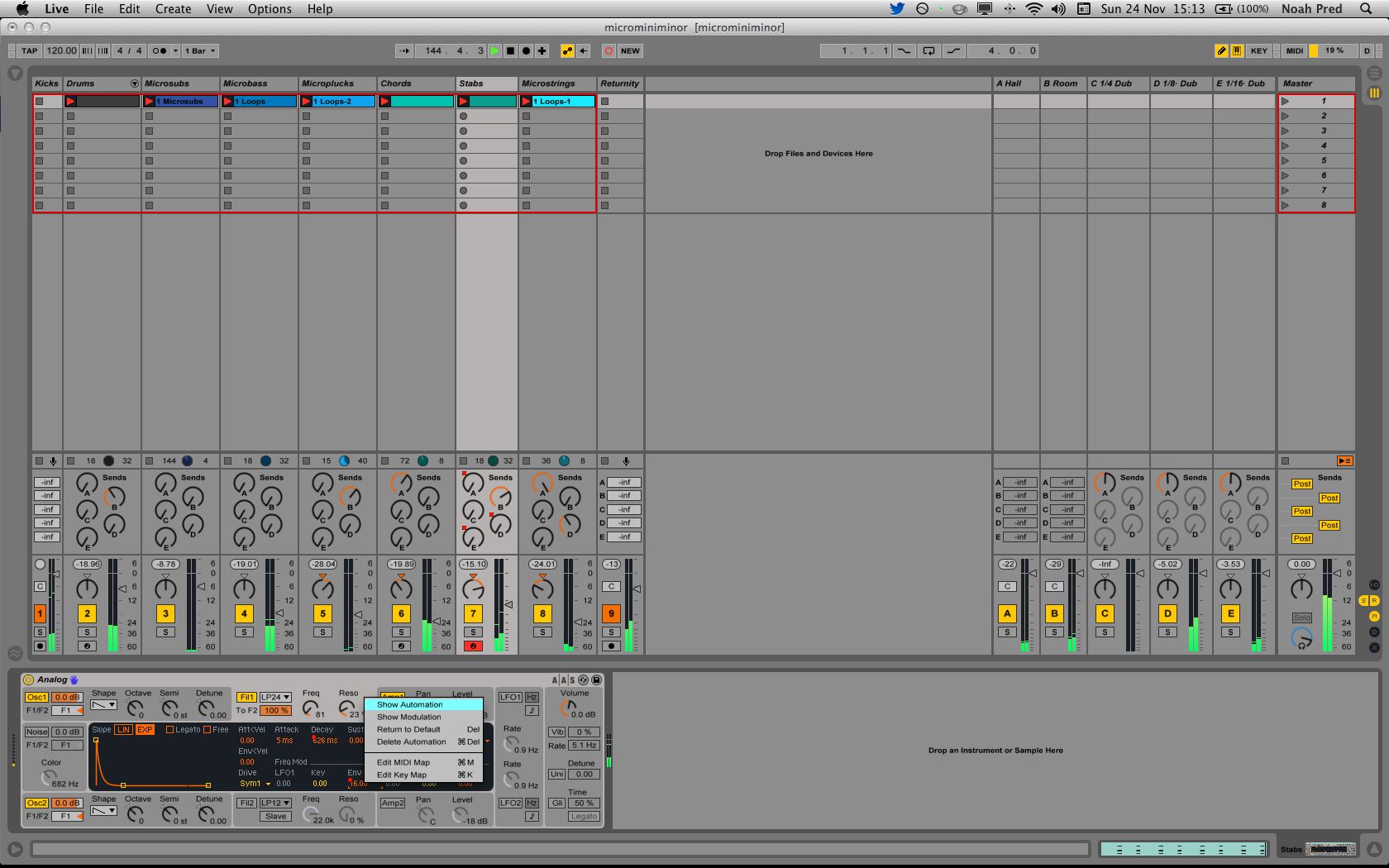Toggle the Legato checkbox in Analog
This screenshot has height=868, width=1389.
(169, 730)
